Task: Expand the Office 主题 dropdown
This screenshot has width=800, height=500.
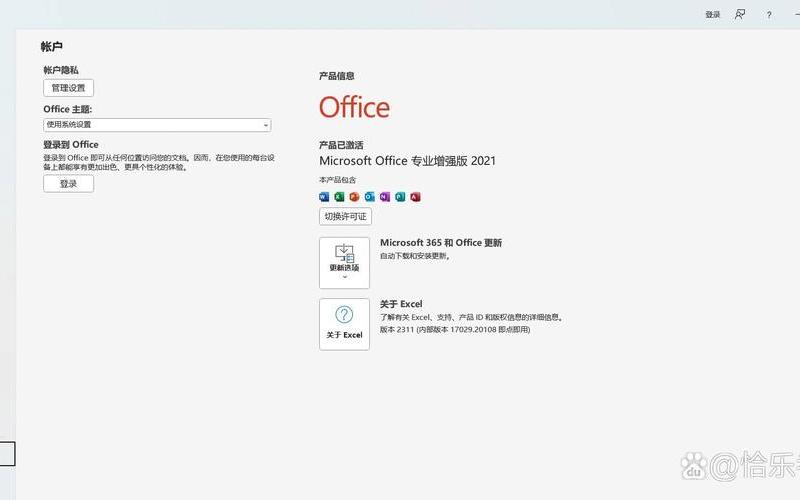Action: pyautogui.click(x=157, y=125)
